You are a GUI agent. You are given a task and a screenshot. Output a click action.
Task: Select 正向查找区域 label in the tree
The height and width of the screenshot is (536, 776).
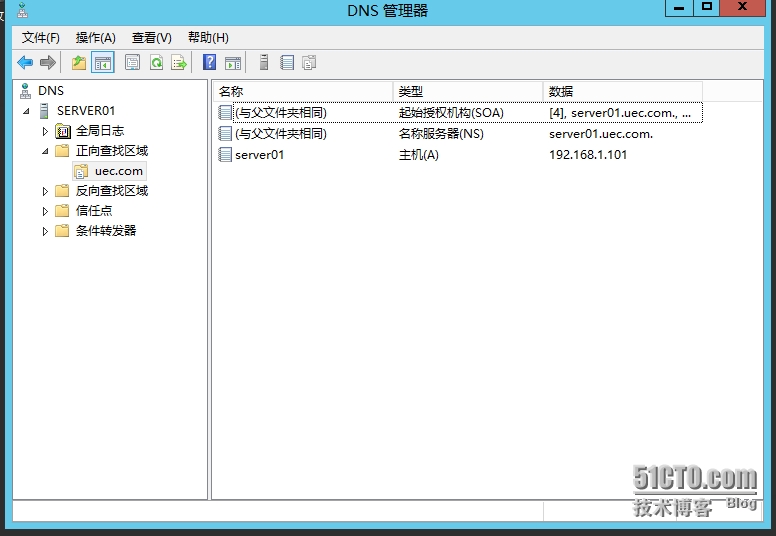point(112,151)
